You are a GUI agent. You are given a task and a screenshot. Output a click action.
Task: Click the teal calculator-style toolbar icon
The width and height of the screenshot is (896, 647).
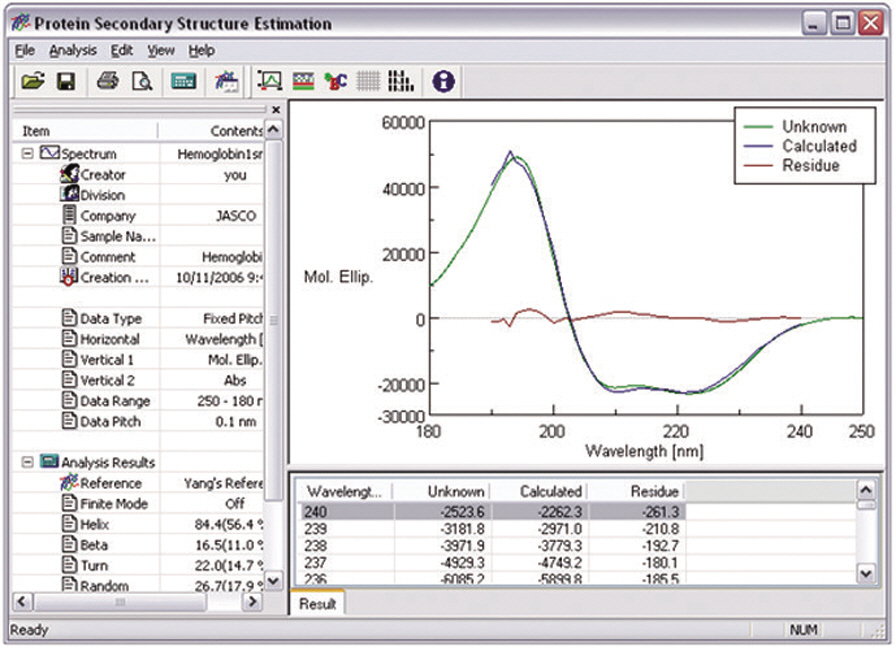pos(183,82)
